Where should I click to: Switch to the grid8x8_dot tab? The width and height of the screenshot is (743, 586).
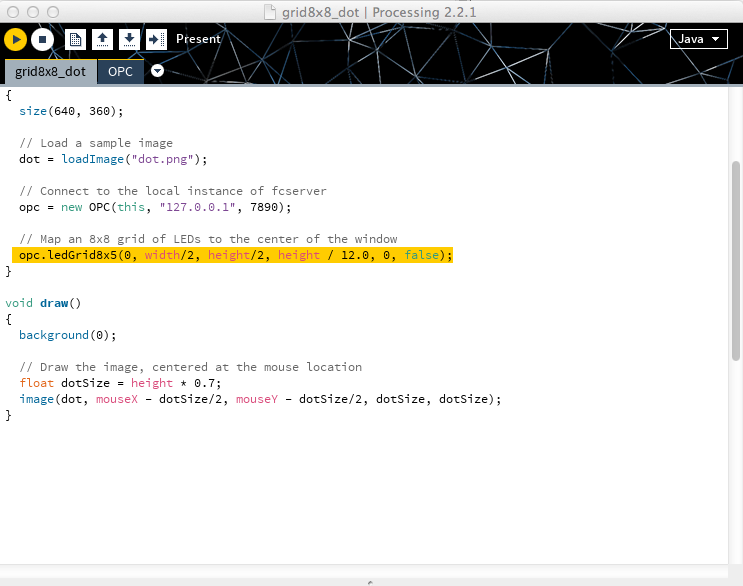pyautogui.click(x=50, y=72)
